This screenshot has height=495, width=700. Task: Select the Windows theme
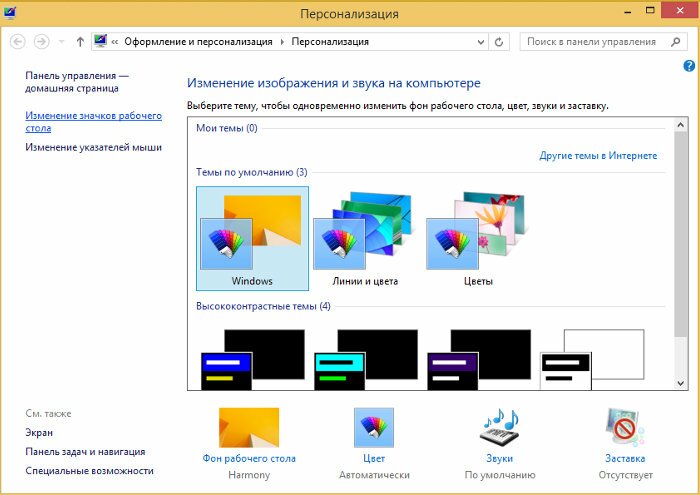[x=252, y=238]
